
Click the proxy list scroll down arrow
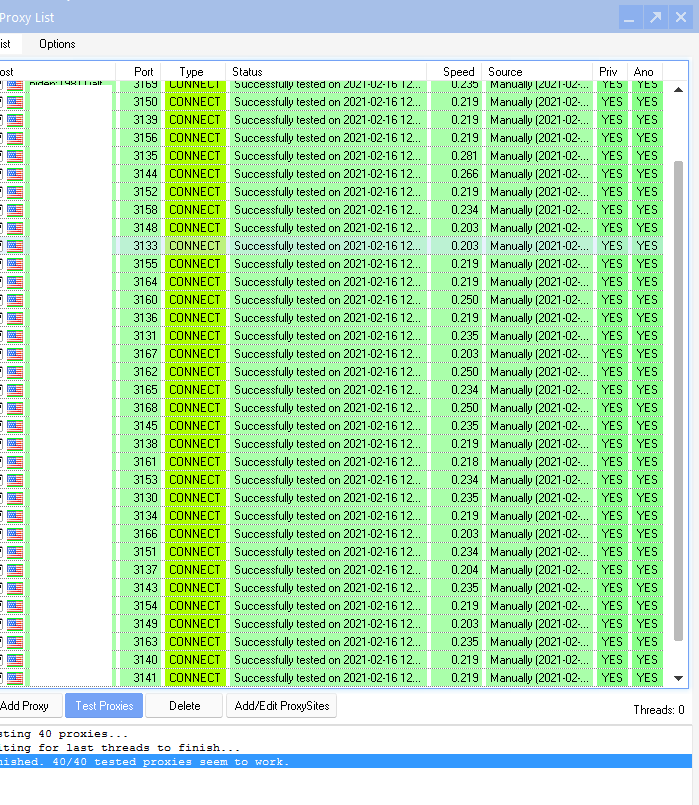click(678, 678)
